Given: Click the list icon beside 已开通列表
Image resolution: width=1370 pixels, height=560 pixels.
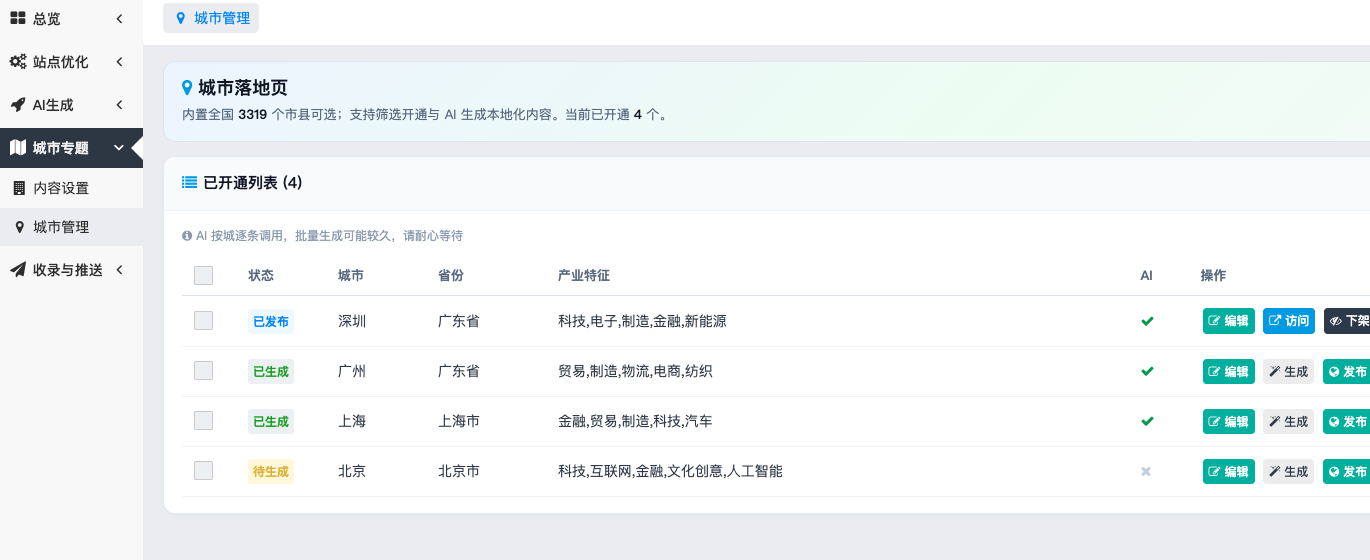Looking at the screenshot, I should [x=189, y=183].
